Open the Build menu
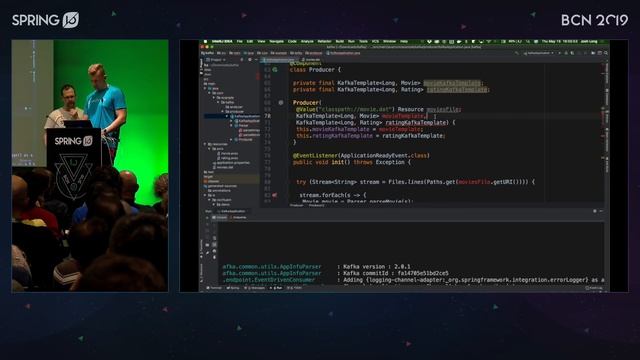 (x=340, y=42)
